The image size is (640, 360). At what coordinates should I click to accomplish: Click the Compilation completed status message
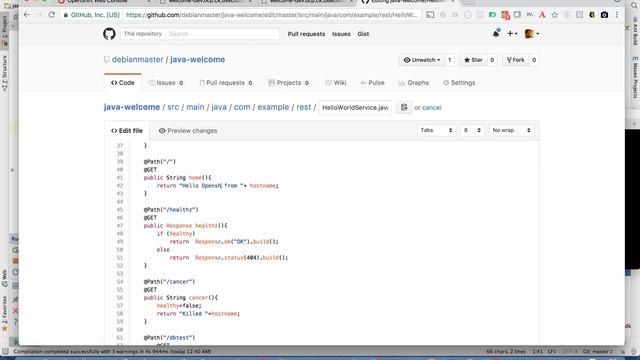pos(112,351)
